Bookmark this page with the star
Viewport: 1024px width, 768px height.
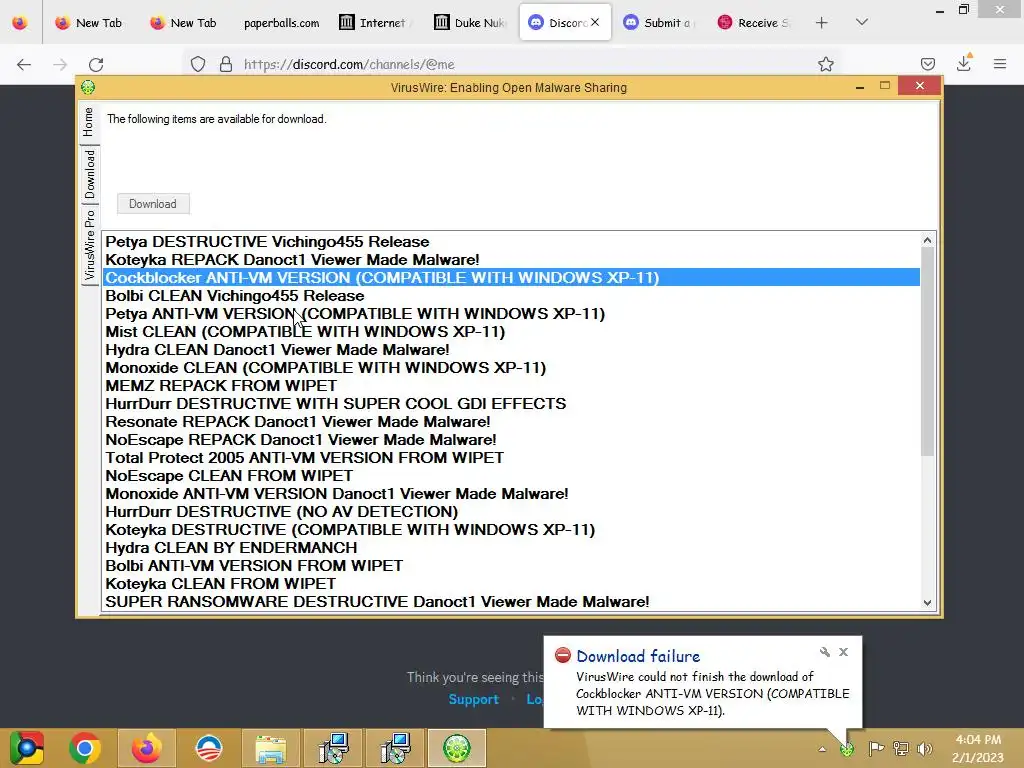[825, 64]
